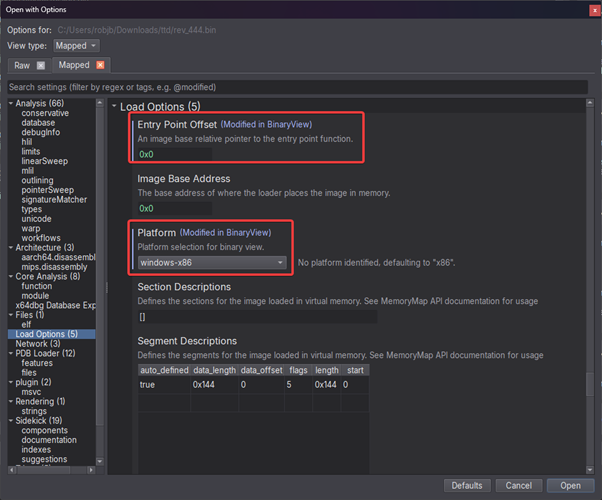Click the Image Base Address value field
Screen dimensions: 602x500
(x=250, y=208)
